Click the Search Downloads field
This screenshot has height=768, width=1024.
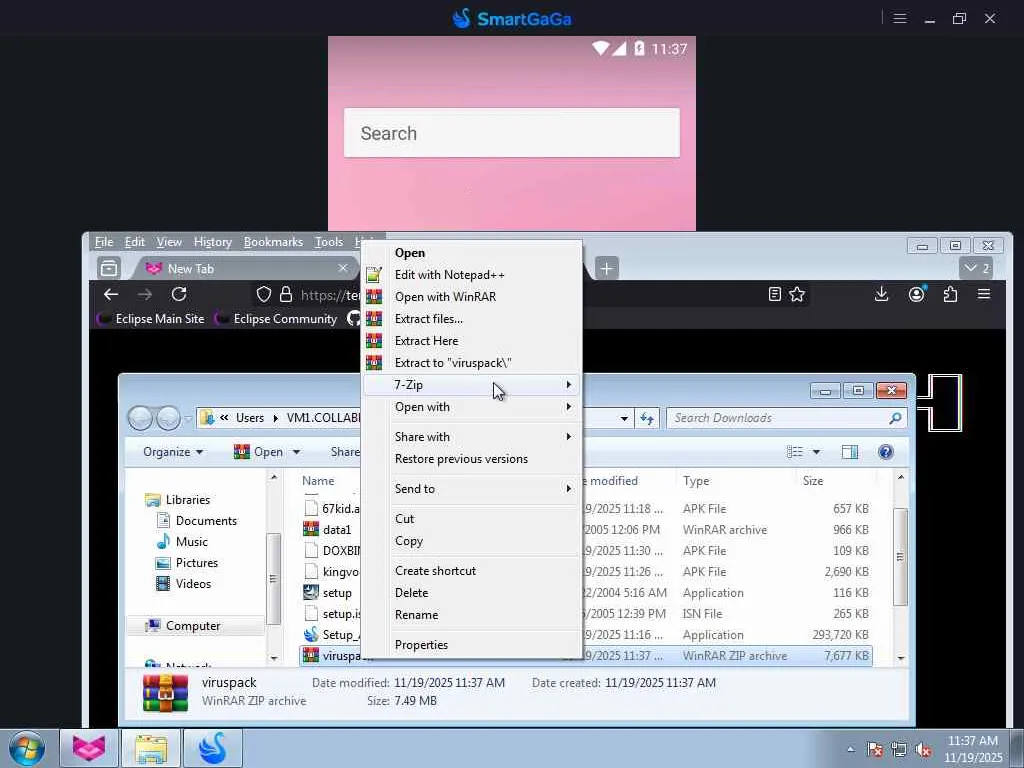pos(787,418)
